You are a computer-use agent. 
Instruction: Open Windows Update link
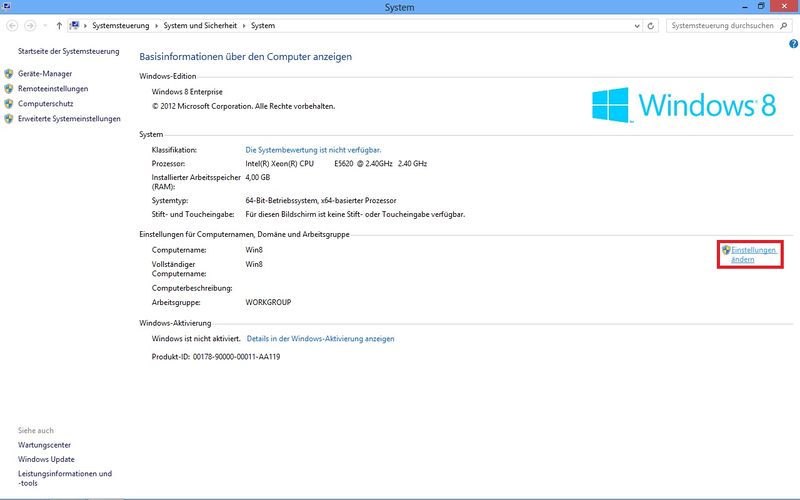point(46,459)
